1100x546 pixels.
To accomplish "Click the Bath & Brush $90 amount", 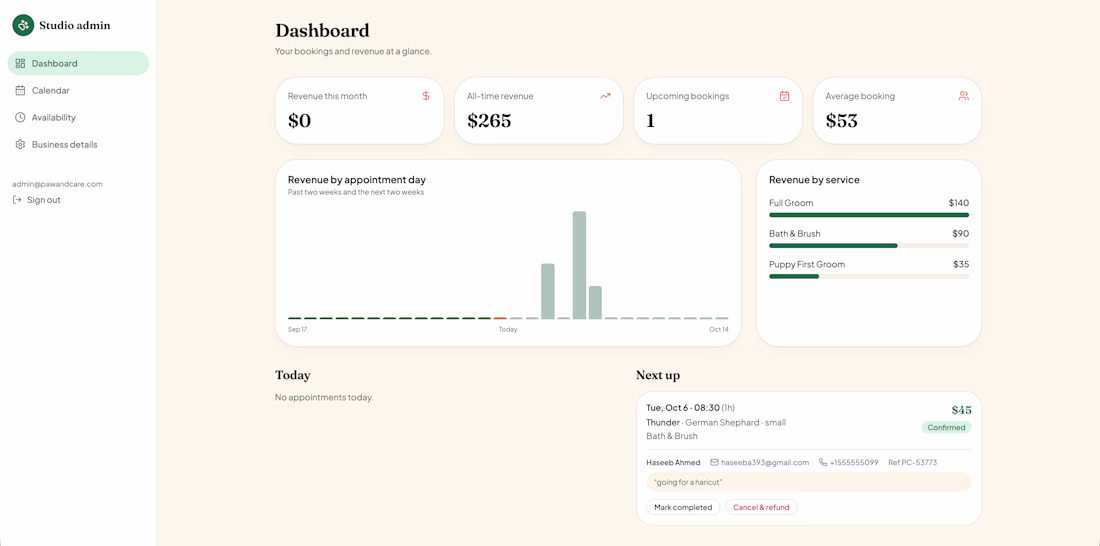I will point(960,234).
